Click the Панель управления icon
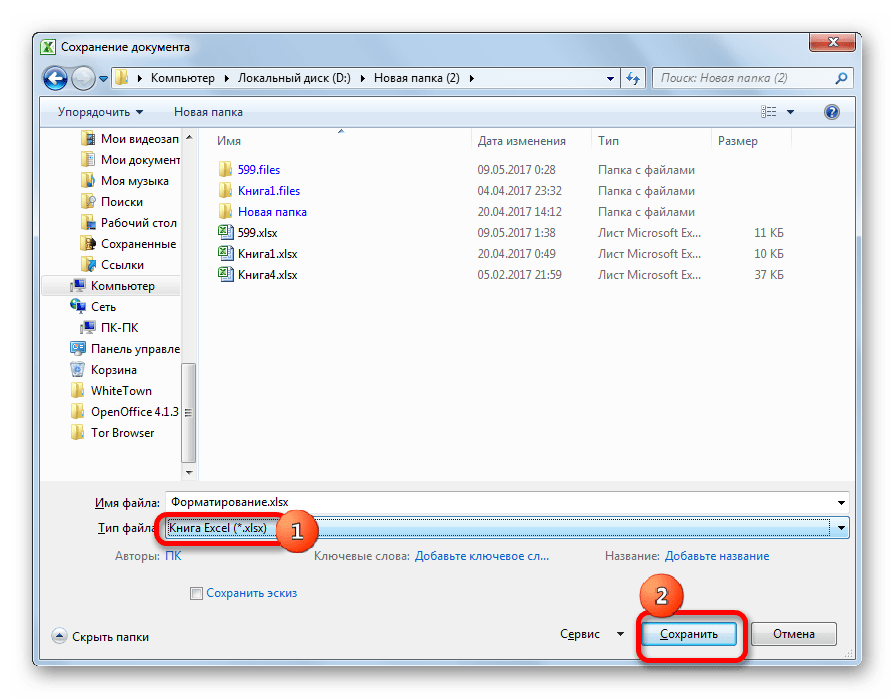 [78, 348]
